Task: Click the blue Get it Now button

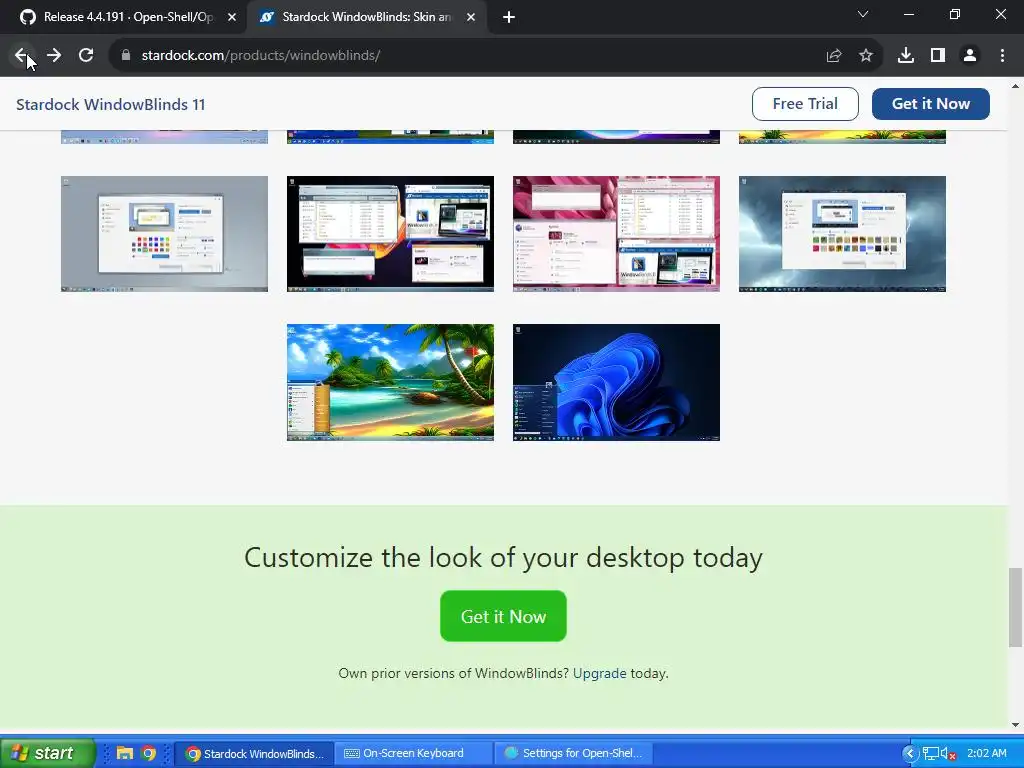Action: click(931, 104)
